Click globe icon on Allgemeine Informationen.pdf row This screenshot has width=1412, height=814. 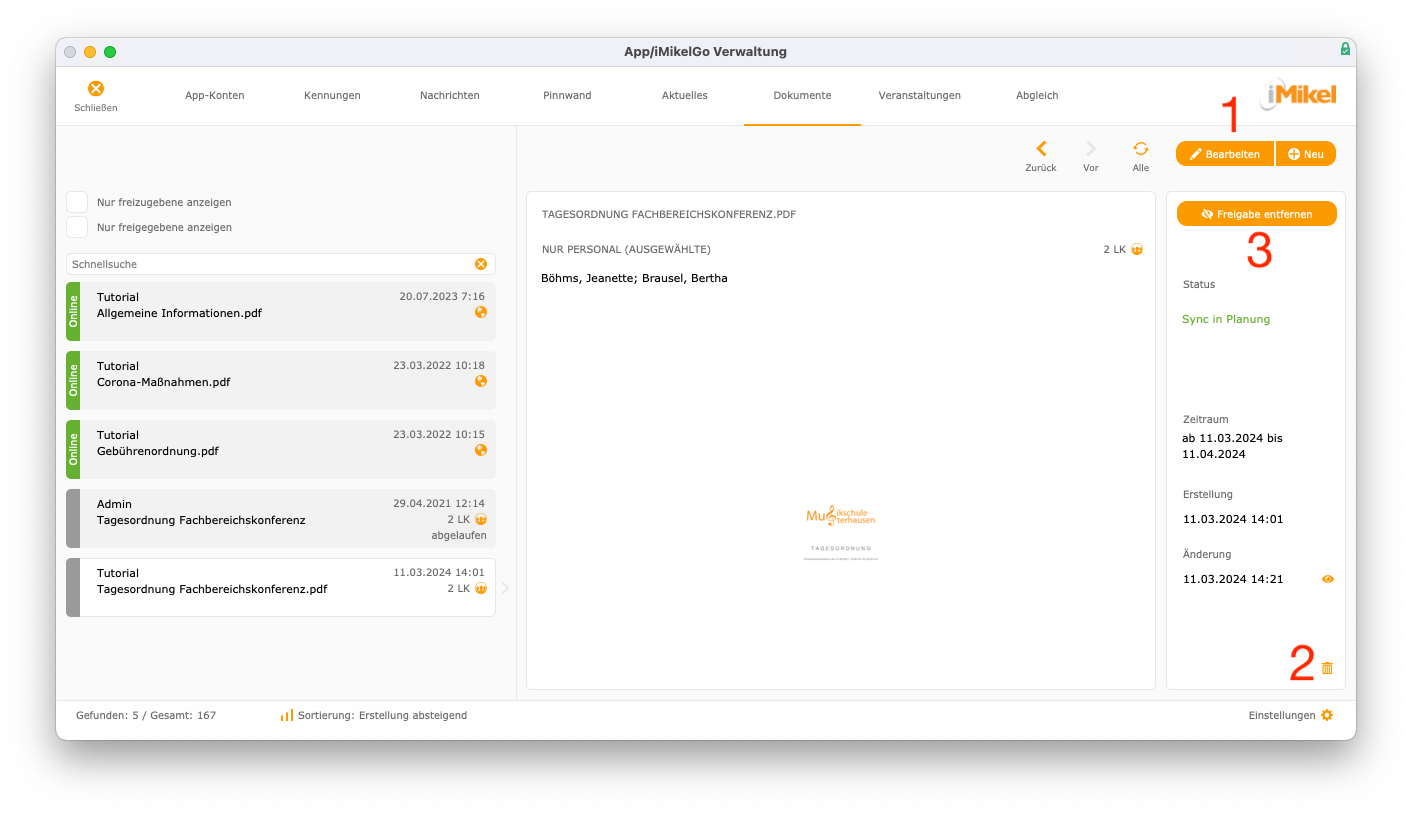[481, 312]
